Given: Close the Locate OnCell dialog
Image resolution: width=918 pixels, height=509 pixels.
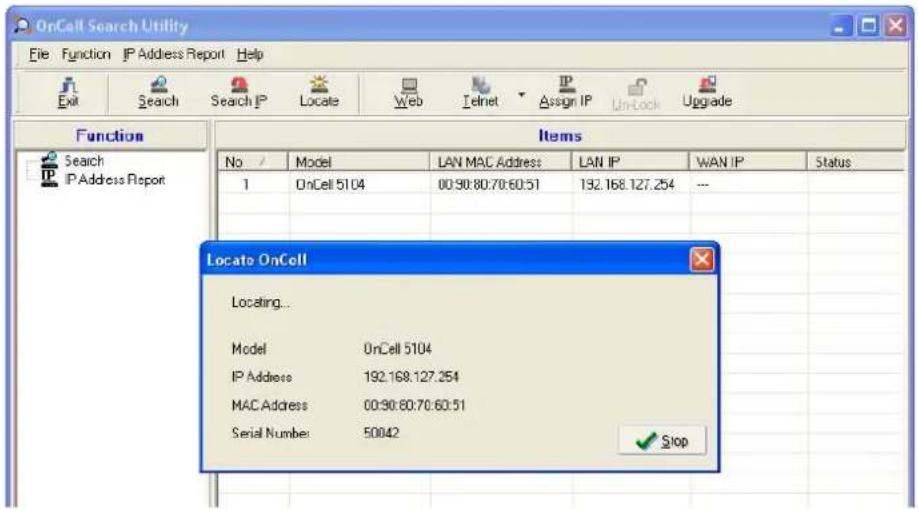Looking at the screenshot, I should [x=701, y=259].
